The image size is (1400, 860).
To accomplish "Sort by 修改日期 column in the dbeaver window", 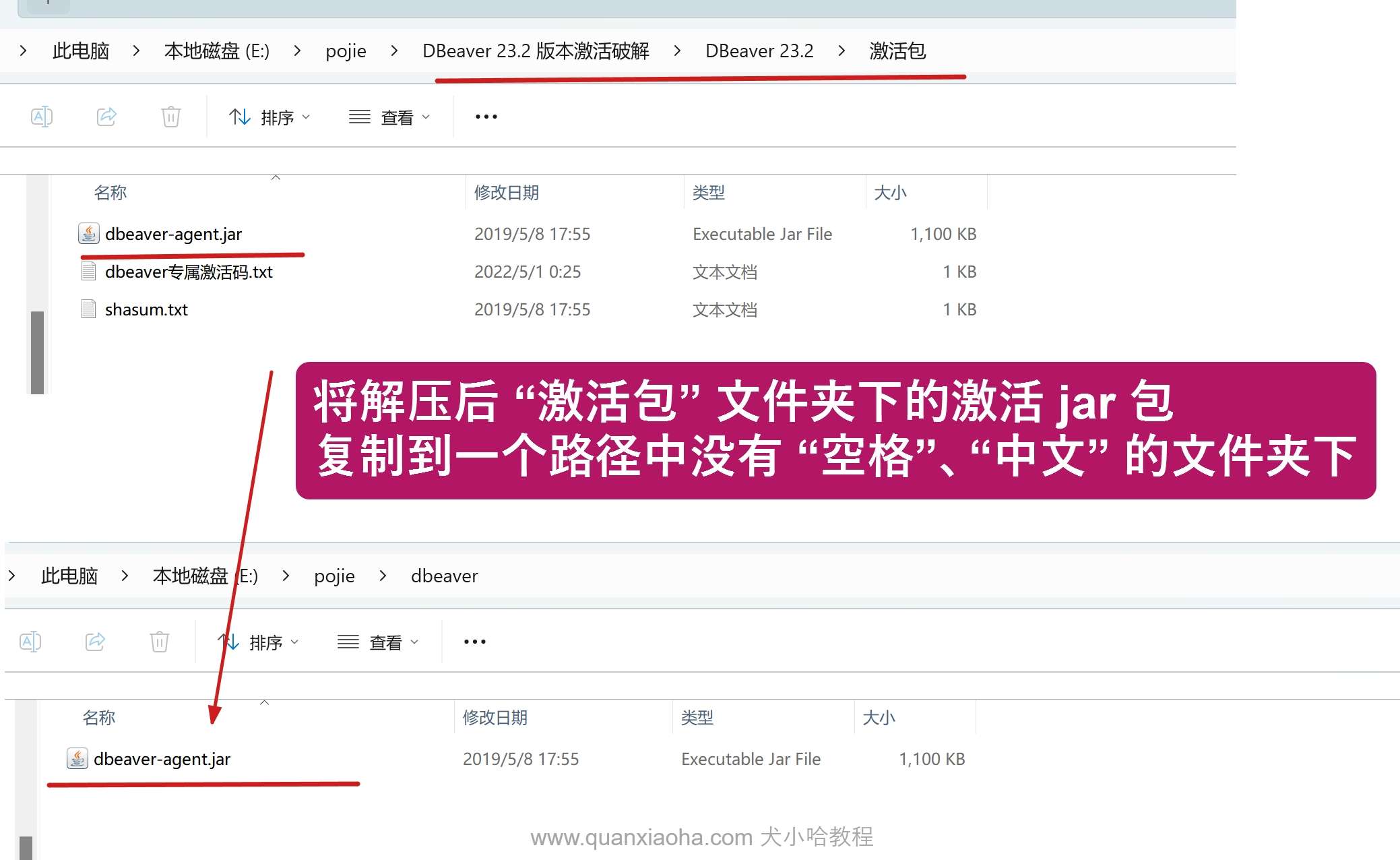I will [495, 718].
